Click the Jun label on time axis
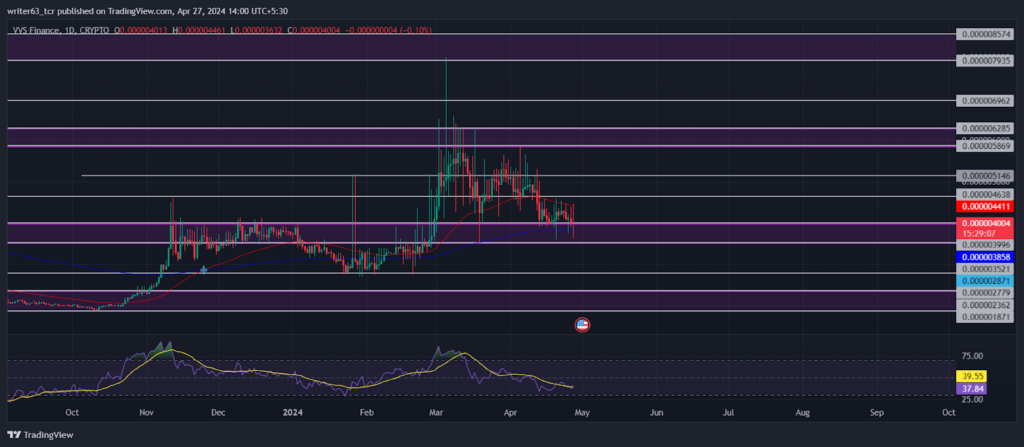1024x447 pixels. pos(657,413)
